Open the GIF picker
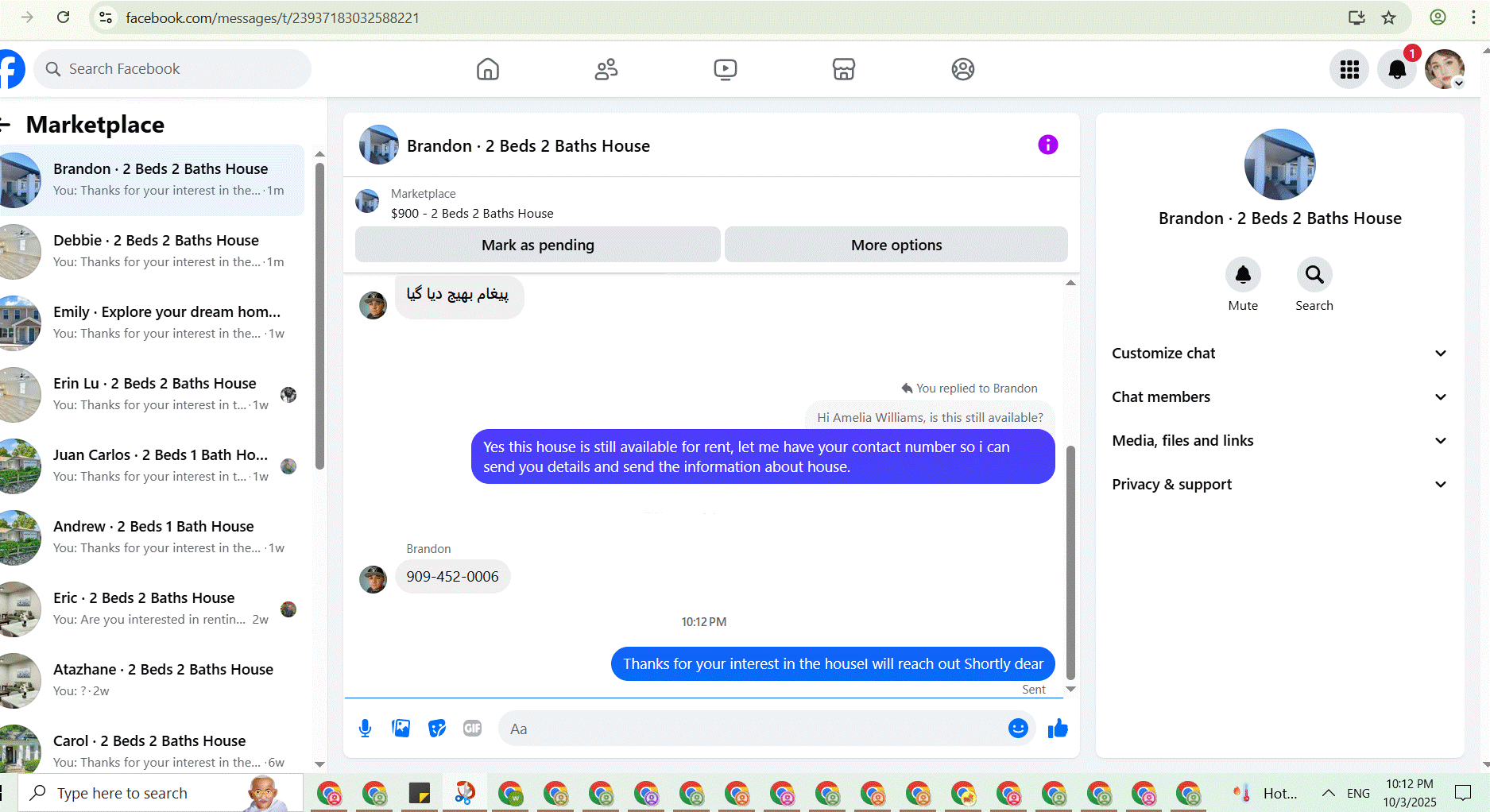1490x812 pixels. [x=473, y=729]
